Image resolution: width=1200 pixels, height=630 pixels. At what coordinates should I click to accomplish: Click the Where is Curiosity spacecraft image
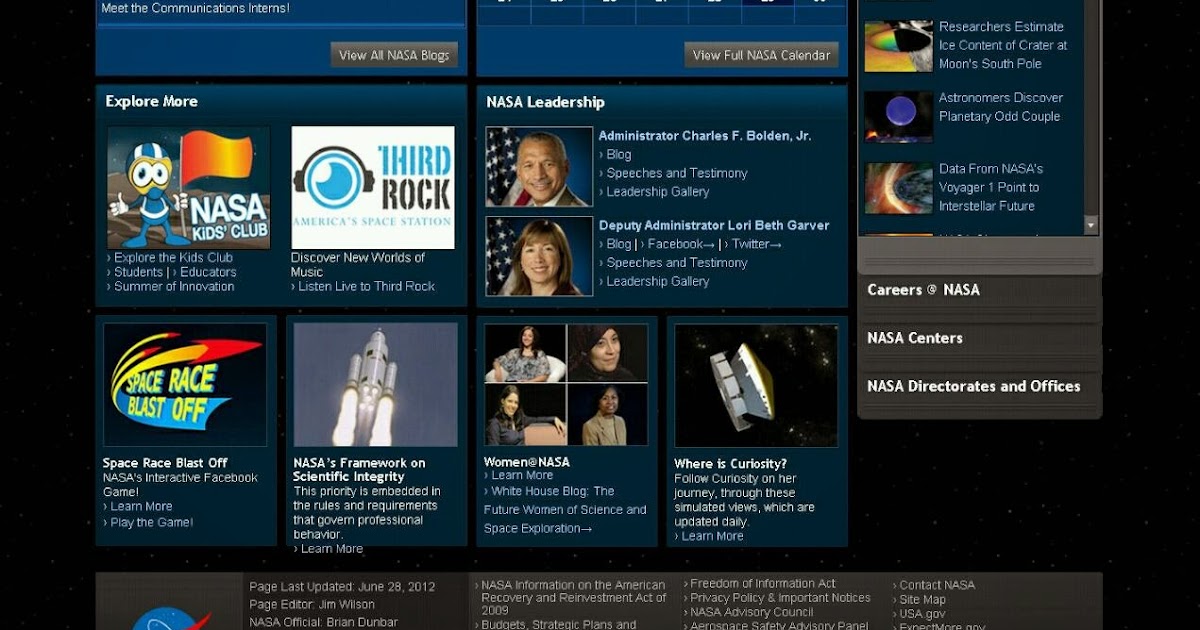756,385
